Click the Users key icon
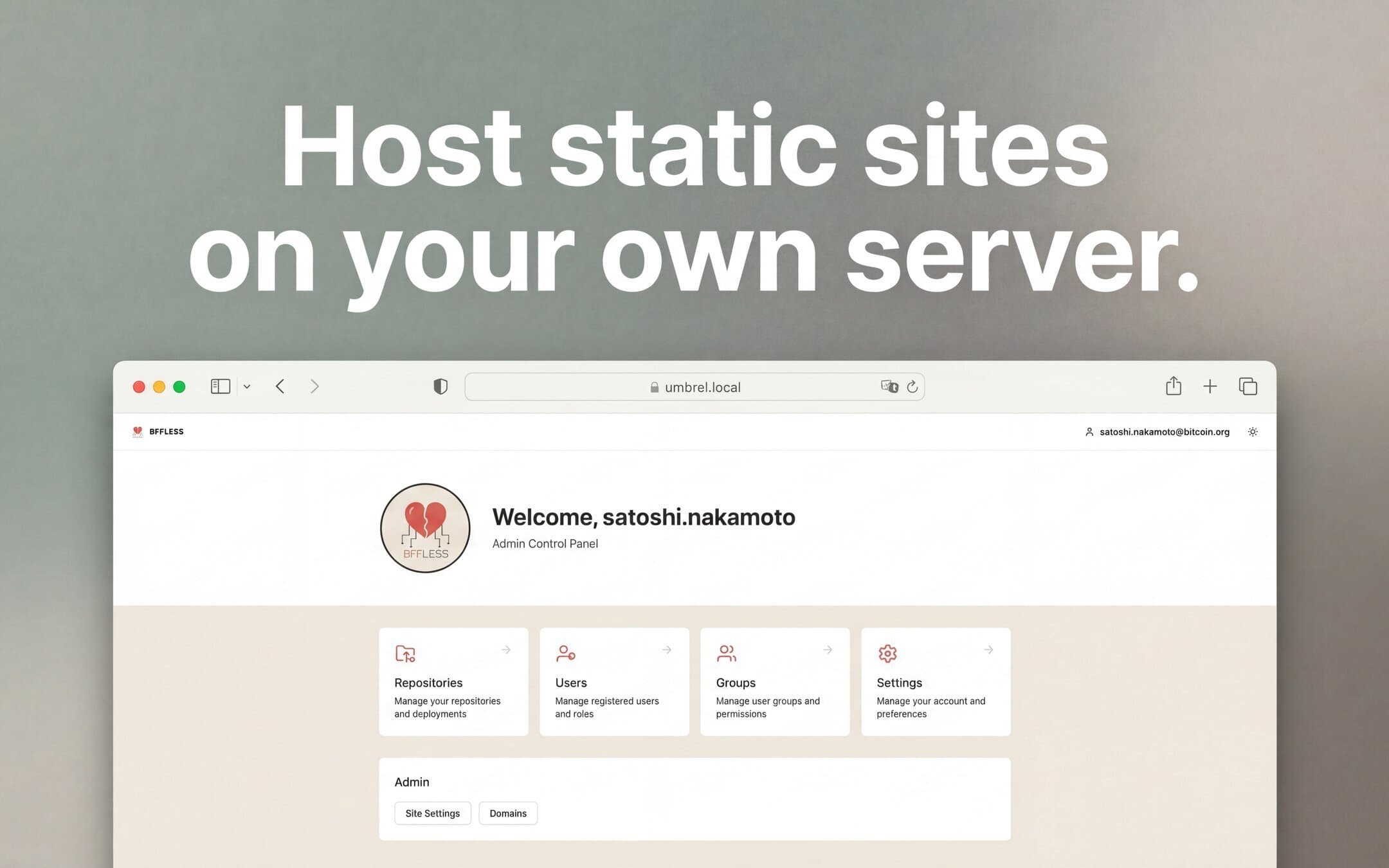1389x868 pixels. coord(565,653)
